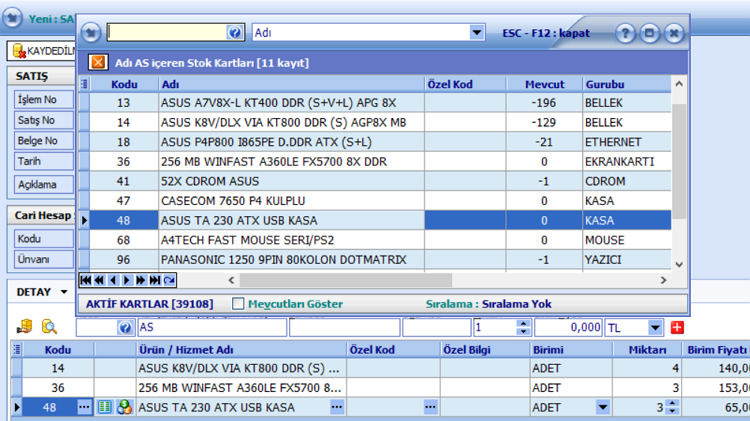Go to the first record in navigator
This screenshot has width=750, height=421.
(x=86, y=280)
